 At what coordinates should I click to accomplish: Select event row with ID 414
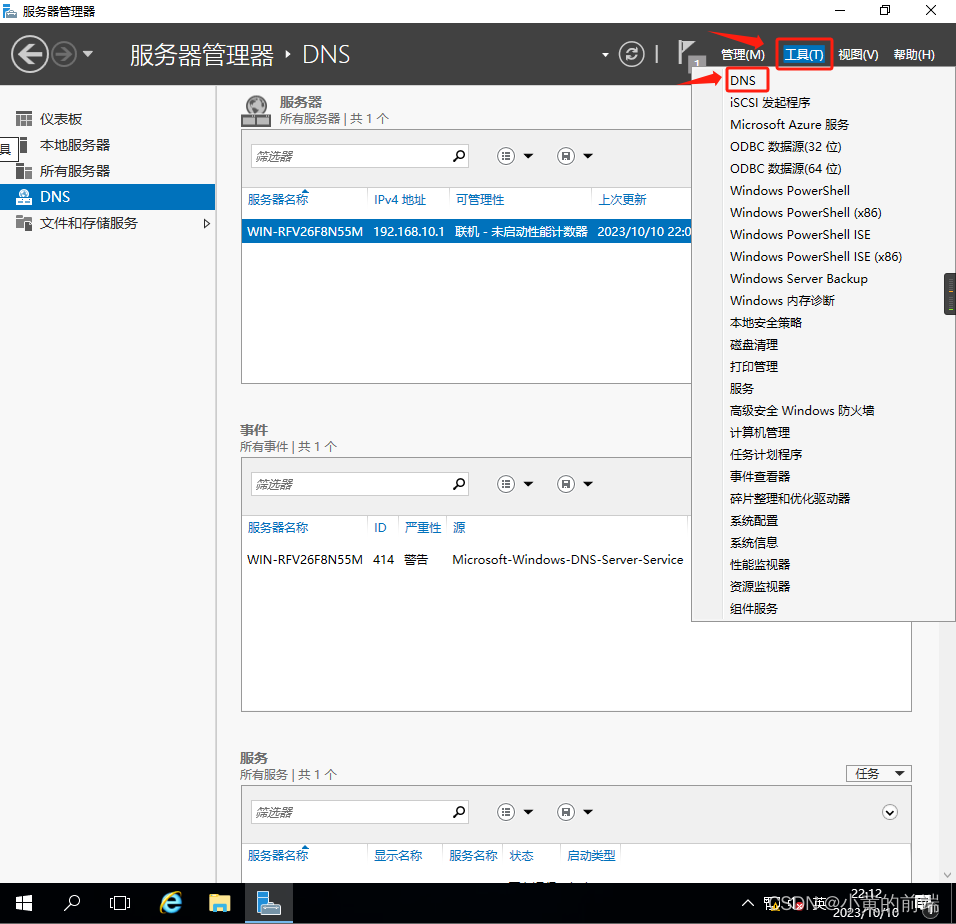[x=466, y=559]
